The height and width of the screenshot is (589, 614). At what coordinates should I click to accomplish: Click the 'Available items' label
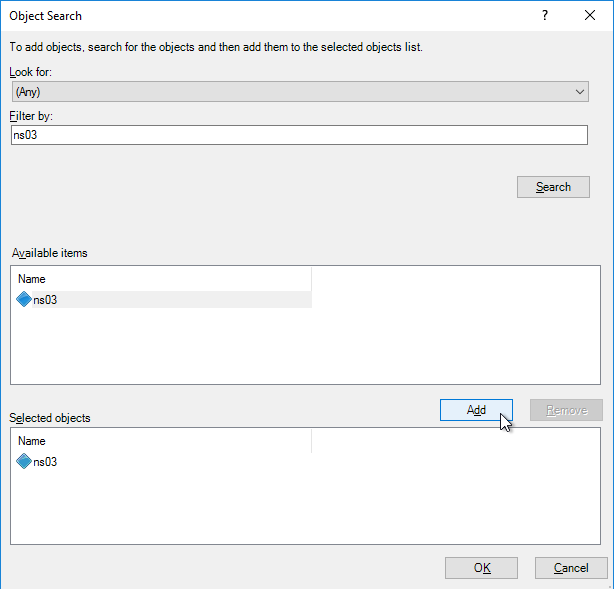pyautogui.click(x=49, y=253)
